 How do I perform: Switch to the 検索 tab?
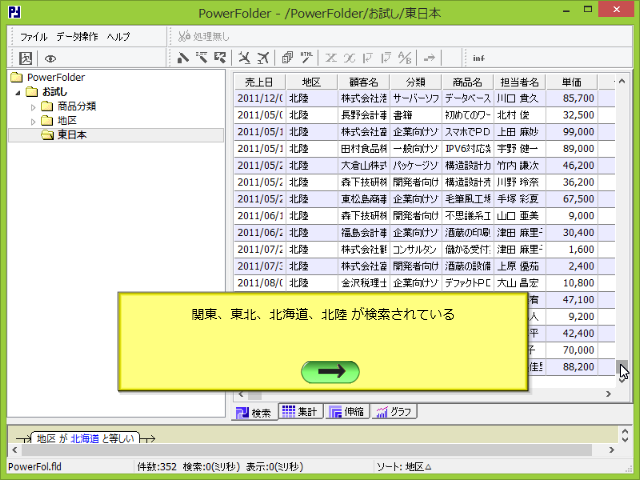253,413
